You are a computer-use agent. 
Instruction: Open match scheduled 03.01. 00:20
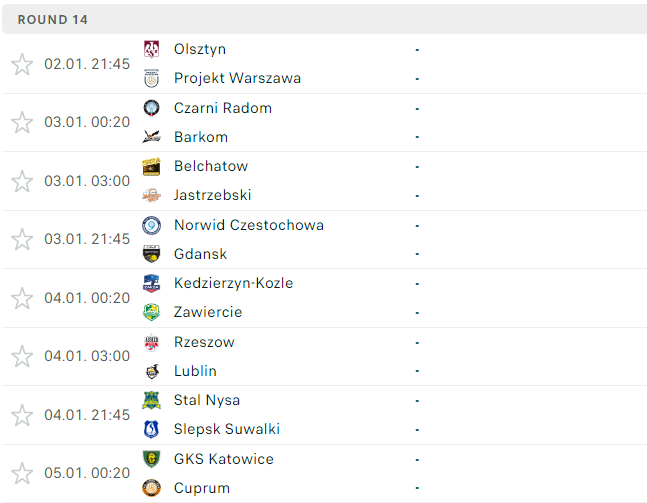pyautogui.click(x=324, y=123)
